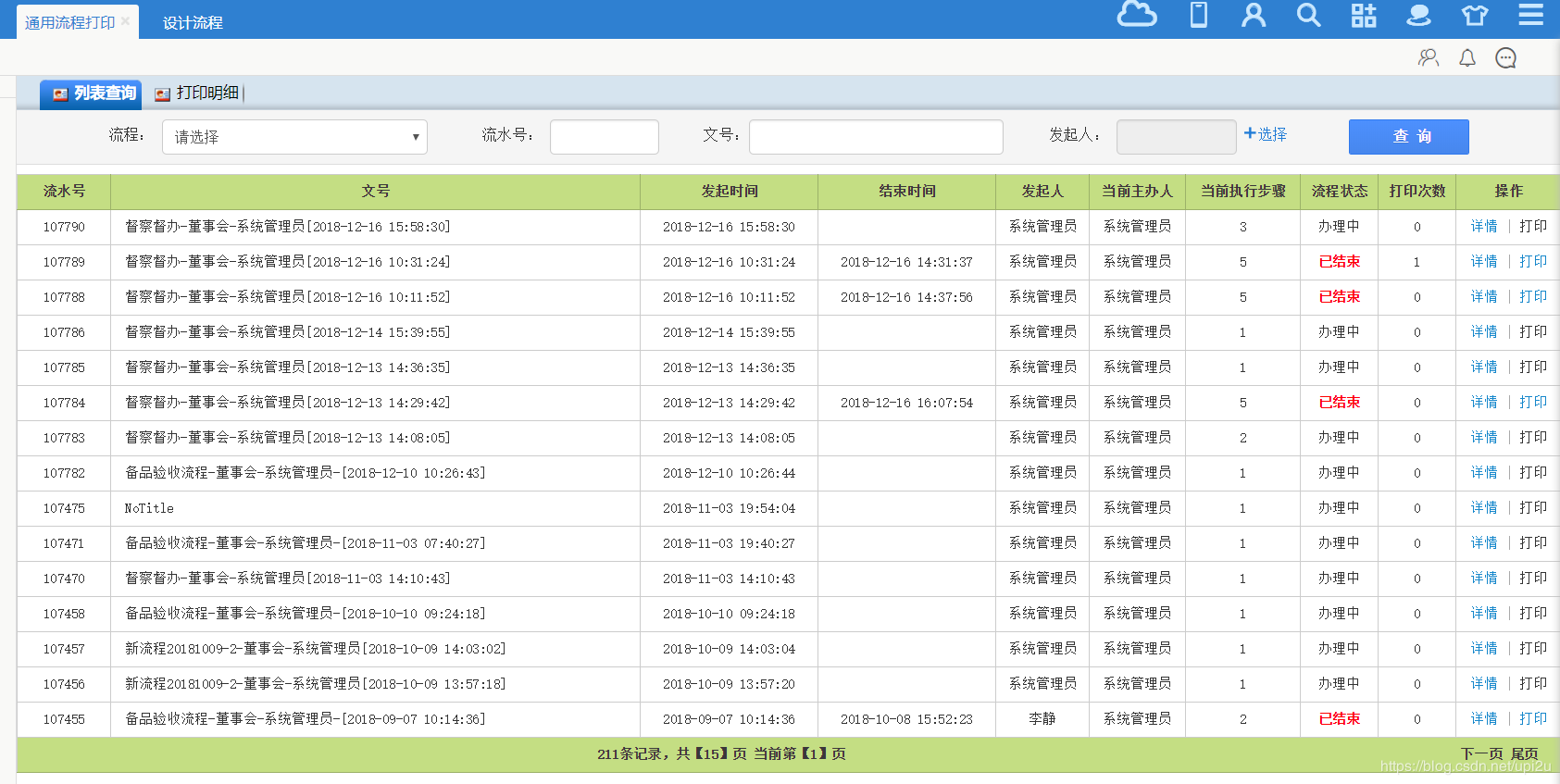Open 详情 for record 107785

click(x=1484, y=367)
